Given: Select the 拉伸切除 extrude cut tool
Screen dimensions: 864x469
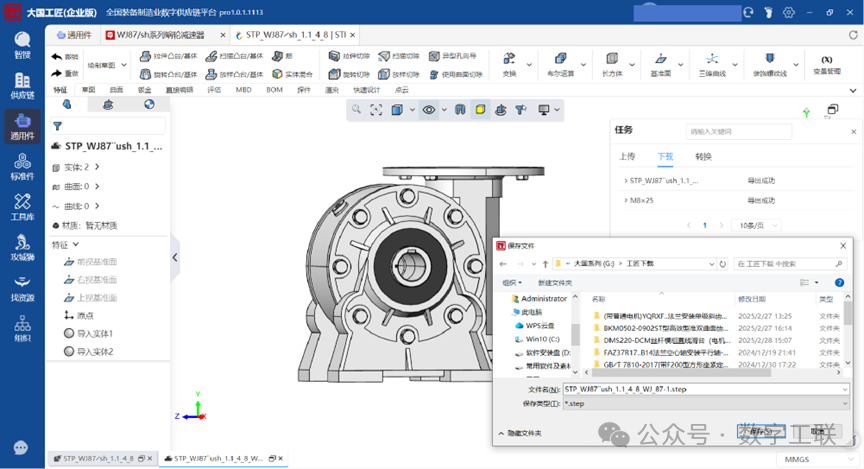Looking at the screenshot, I should 349,56.
